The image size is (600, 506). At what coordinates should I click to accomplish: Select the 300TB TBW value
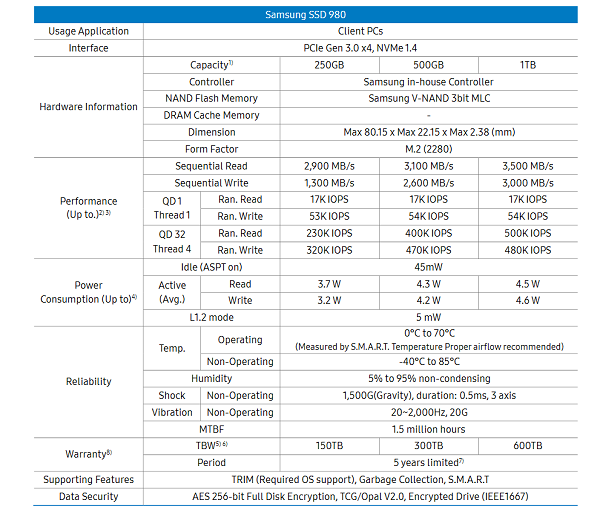(429, 446)
